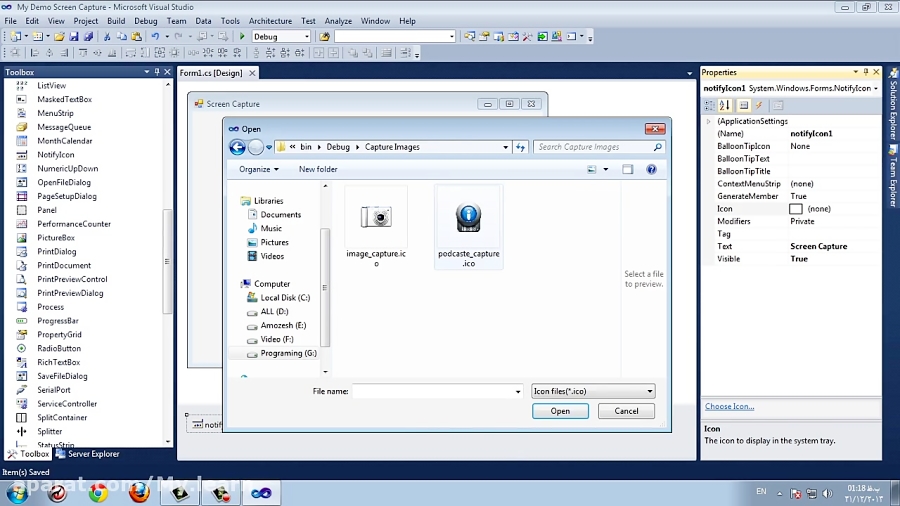
Task: Expand the ApplicationSettings property node
Action: tap(709, 121)
